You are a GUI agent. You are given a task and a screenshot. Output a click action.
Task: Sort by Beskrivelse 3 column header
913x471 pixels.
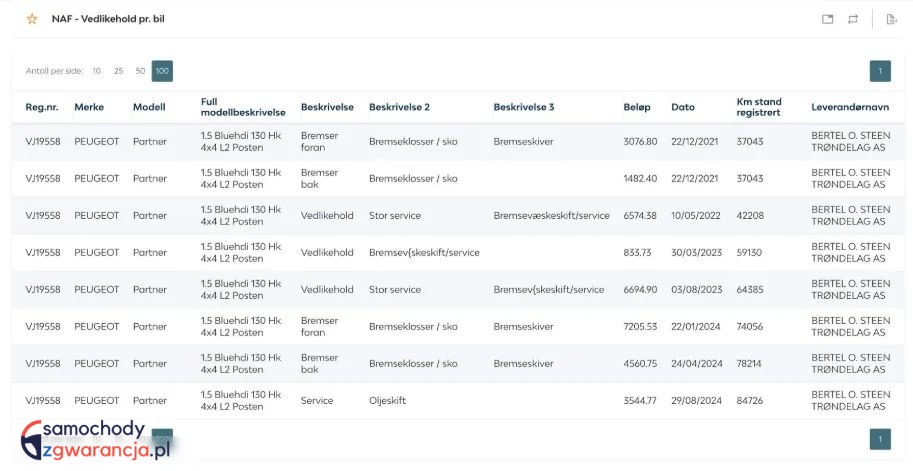tap(524, 107)
